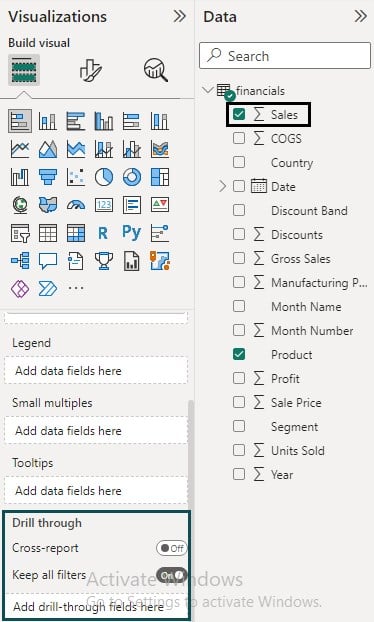
Task: Click the Add drill-through fields well
Action: (x=96, y=607)
